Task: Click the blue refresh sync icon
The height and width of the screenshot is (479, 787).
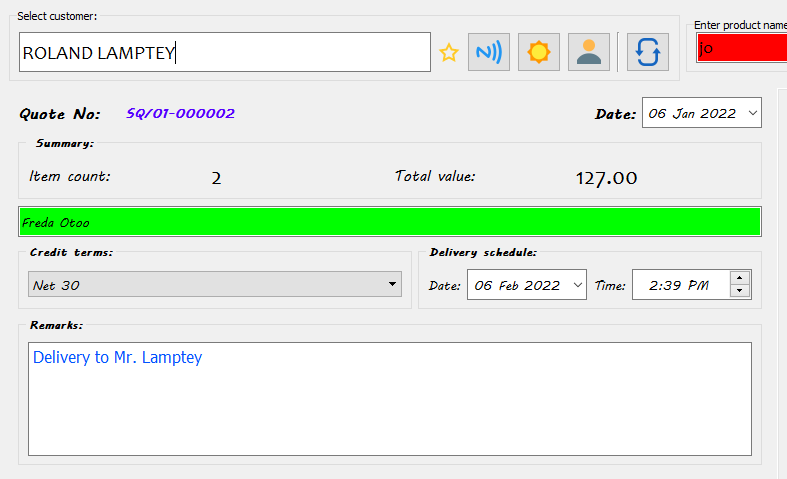Action: pyautogui.click(x=648, y=52)
